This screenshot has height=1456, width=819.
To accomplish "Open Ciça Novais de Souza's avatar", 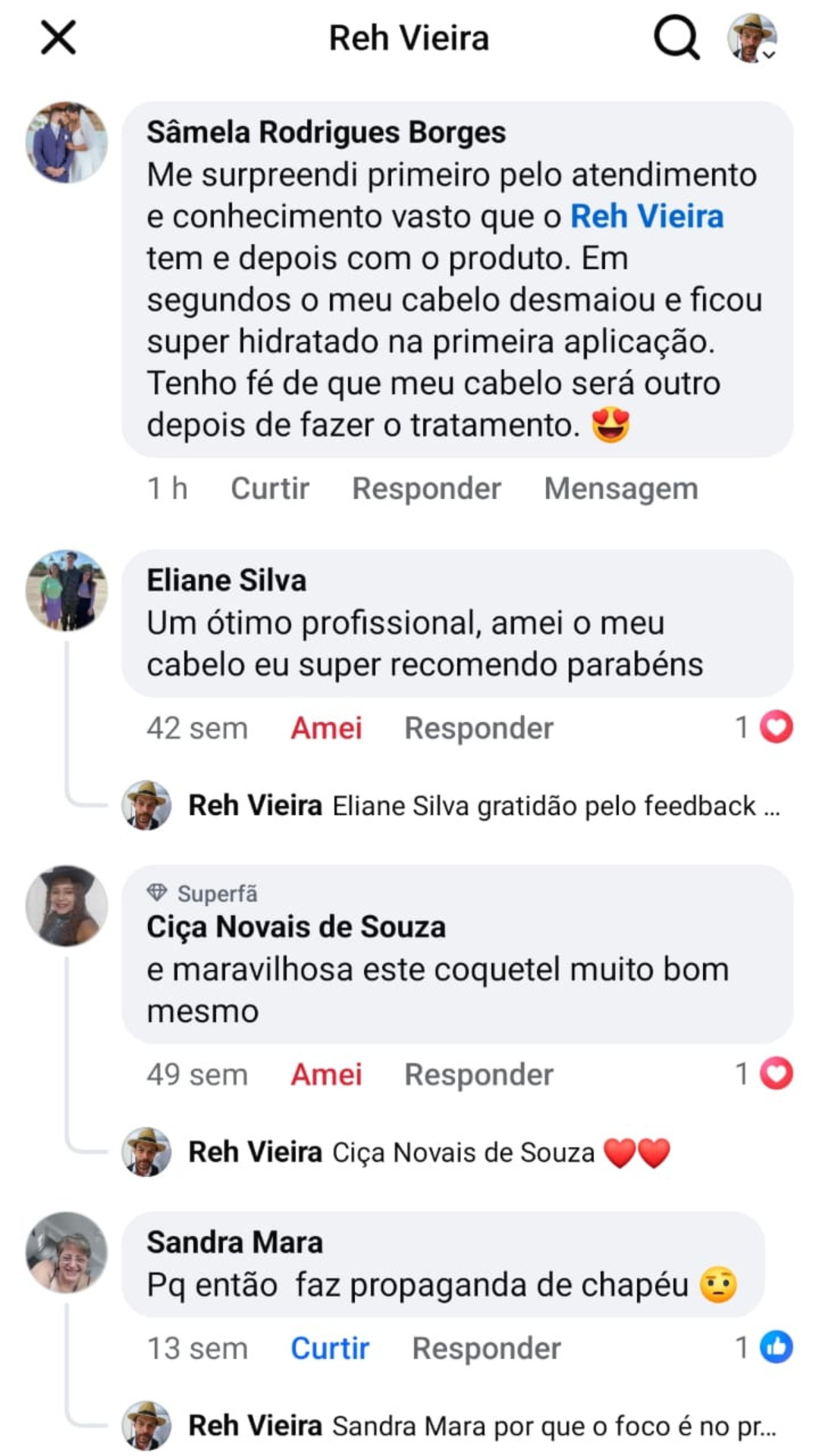I will 67,905.
